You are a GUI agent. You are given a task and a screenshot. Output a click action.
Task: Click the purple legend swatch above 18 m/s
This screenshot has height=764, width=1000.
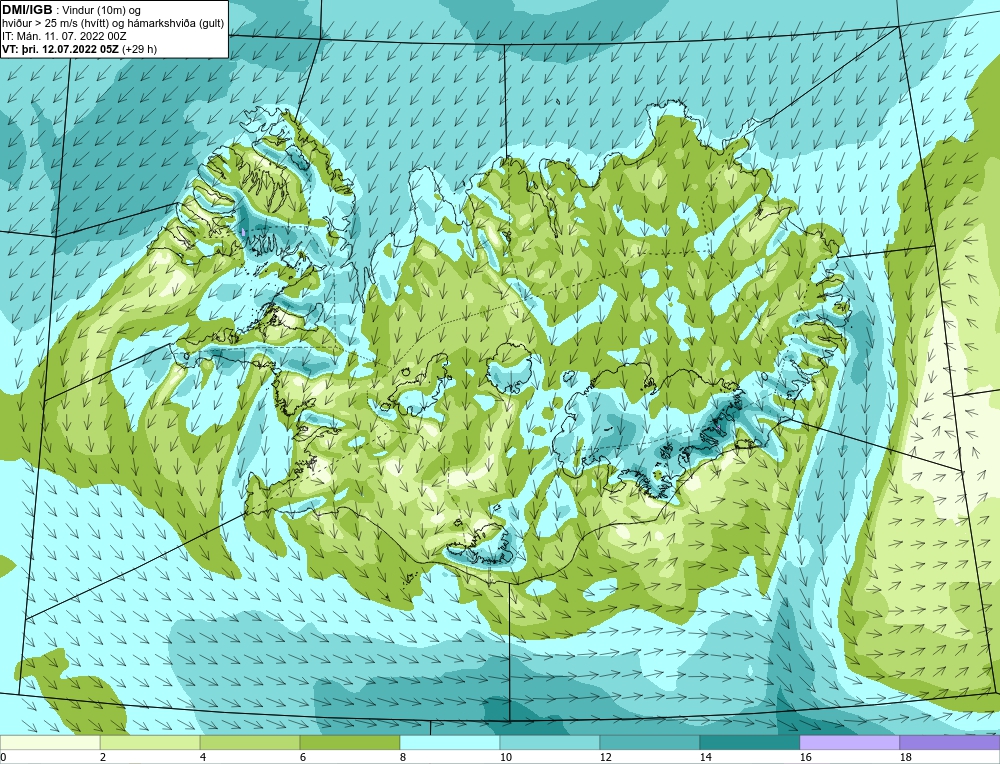coord(950,742)
